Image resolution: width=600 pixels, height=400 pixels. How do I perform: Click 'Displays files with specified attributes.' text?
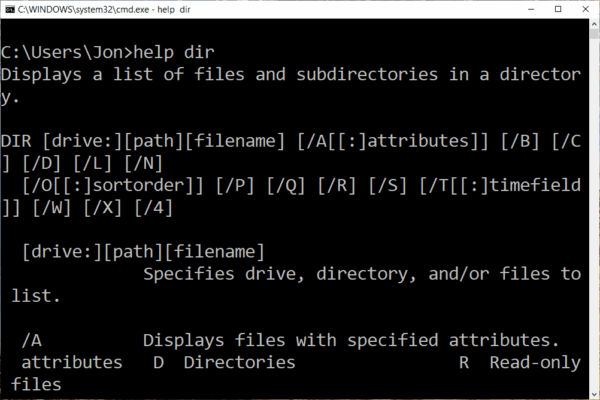point(351,341)
